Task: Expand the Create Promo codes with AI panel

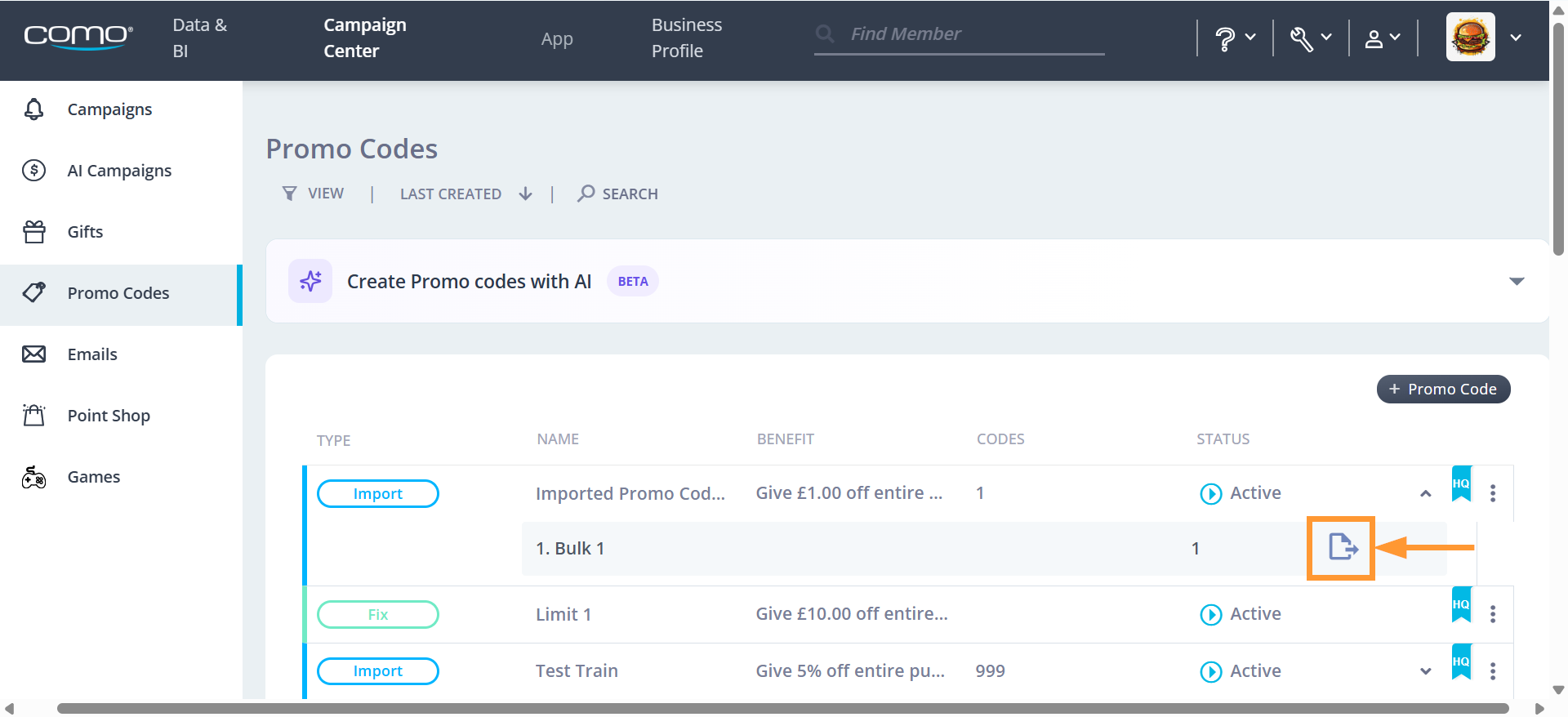Action: [x=1517, y=281]
